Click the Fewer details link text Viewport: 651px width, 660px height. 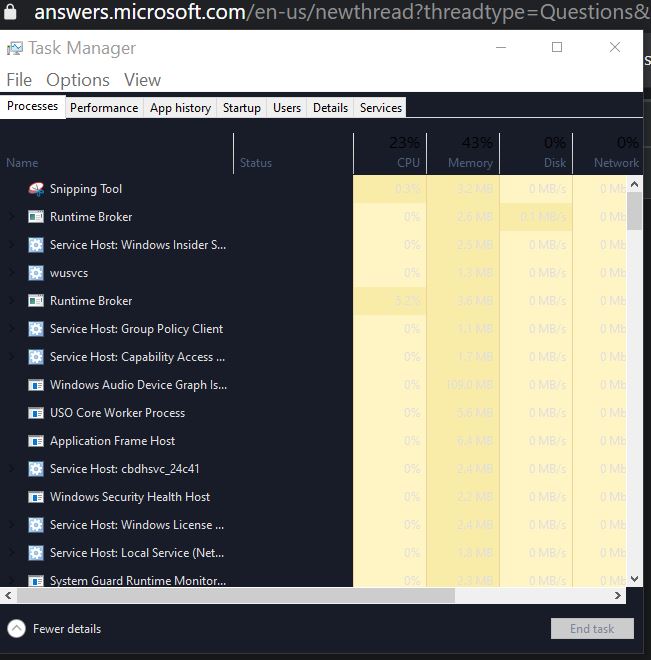point(67,629)
